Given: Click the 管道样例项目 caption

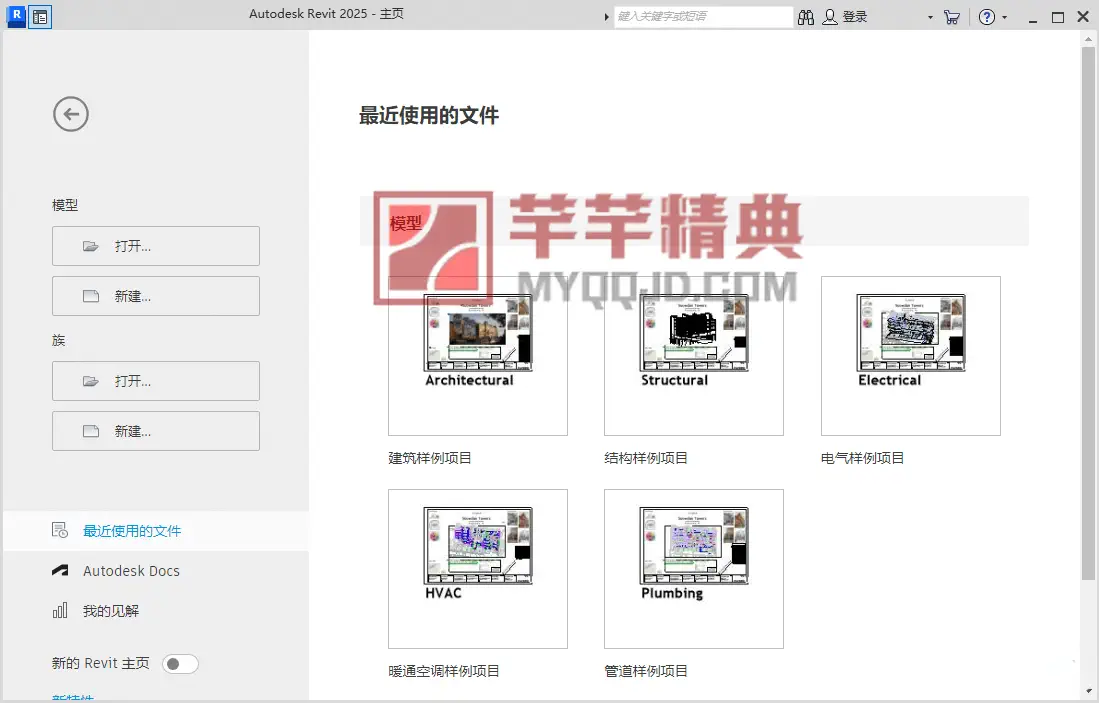Looking at the screenshot, I should [646, 671].
